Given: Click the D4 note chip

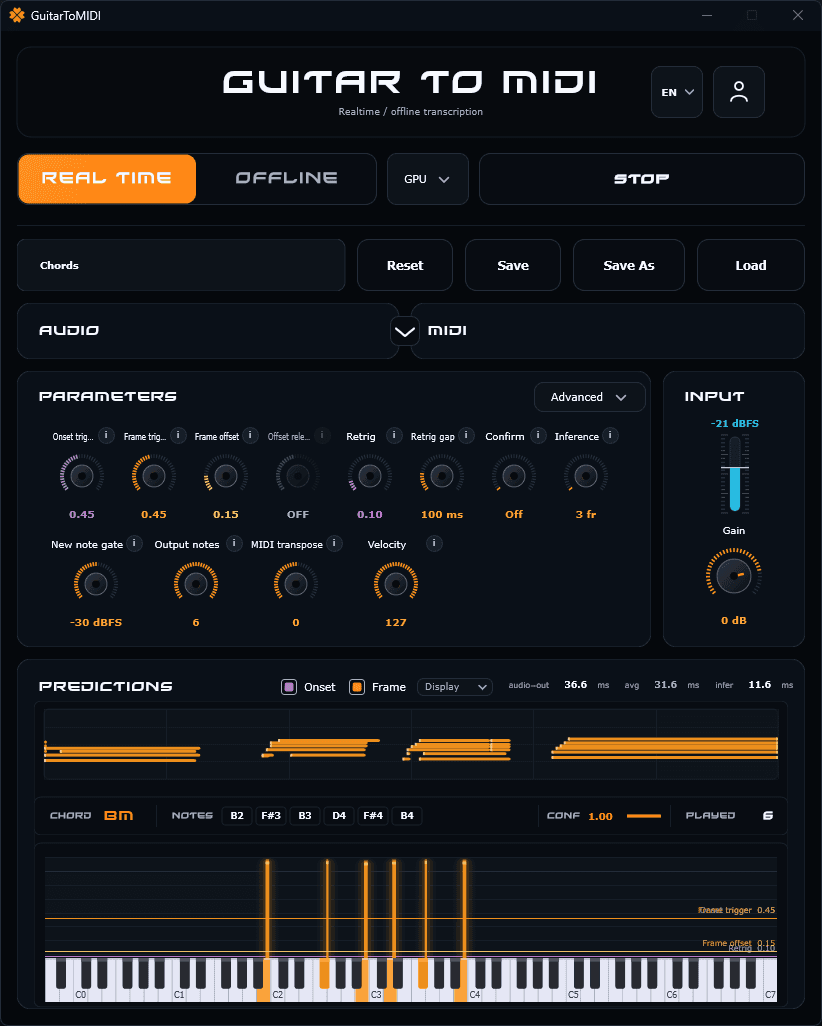Looking at the screenshot, I should pos(339,815).
